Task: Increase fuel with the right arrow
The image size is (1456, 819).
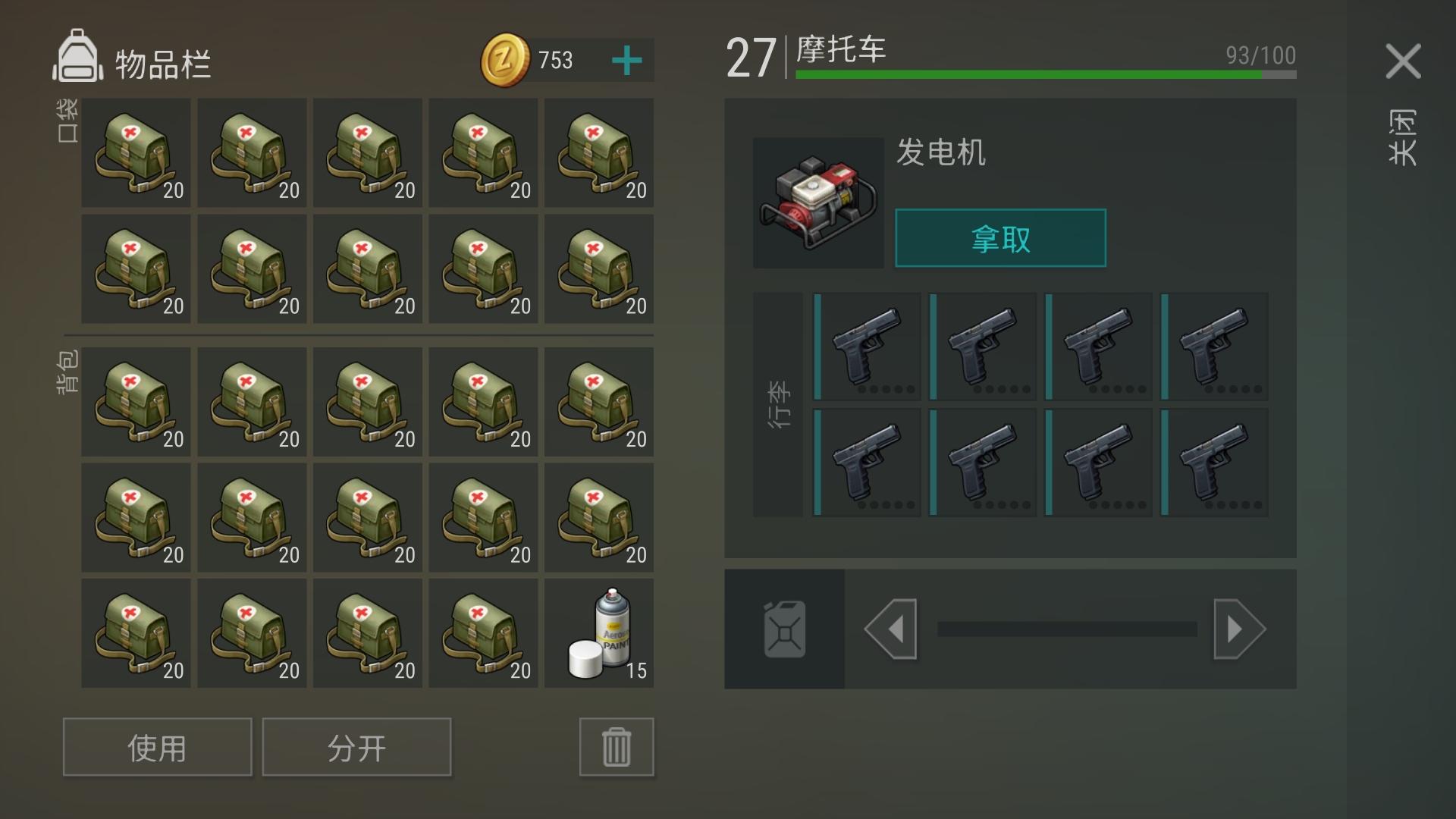Action: [x=1239, y=629]
